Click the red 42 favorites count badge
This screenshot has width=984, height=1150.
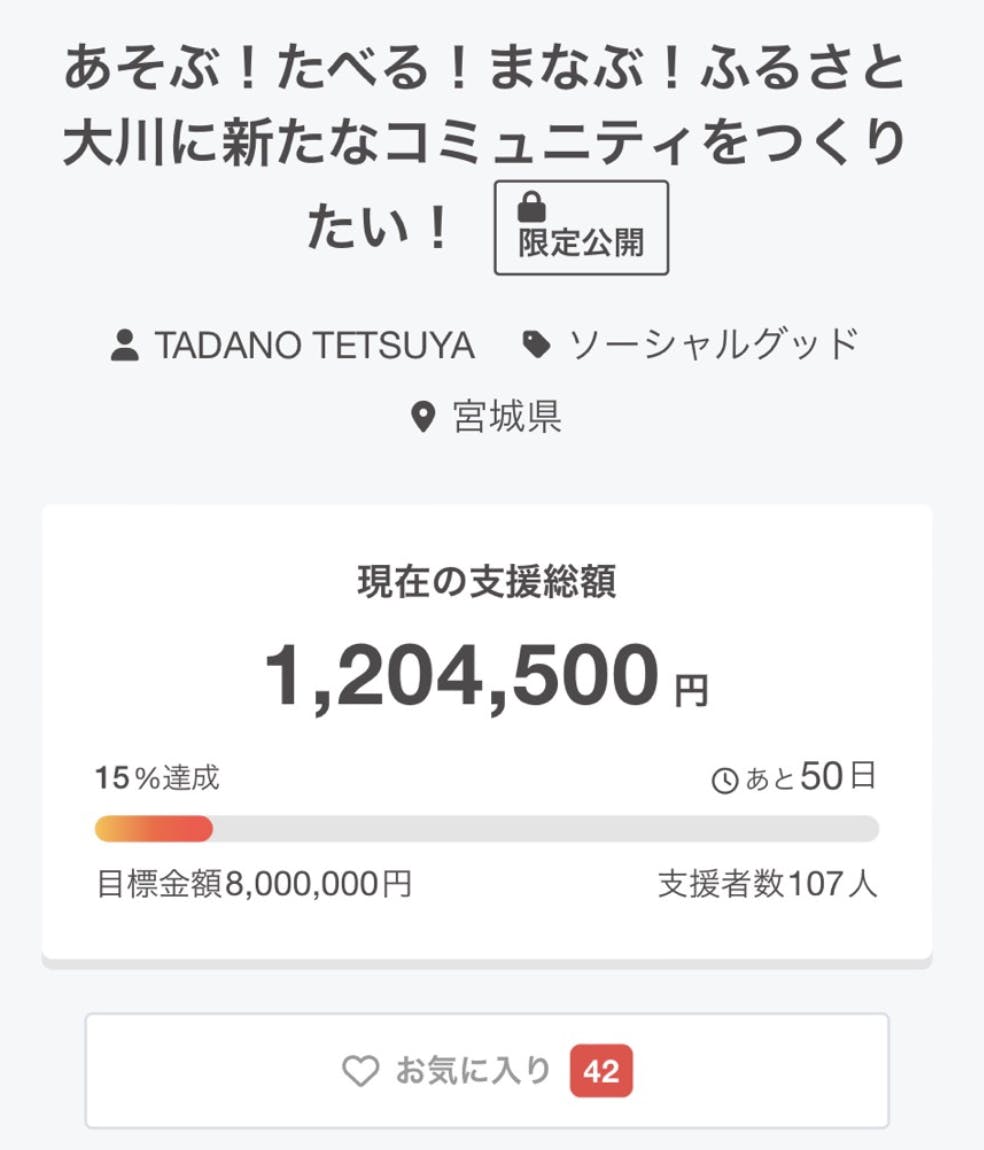click(601, 1072)
